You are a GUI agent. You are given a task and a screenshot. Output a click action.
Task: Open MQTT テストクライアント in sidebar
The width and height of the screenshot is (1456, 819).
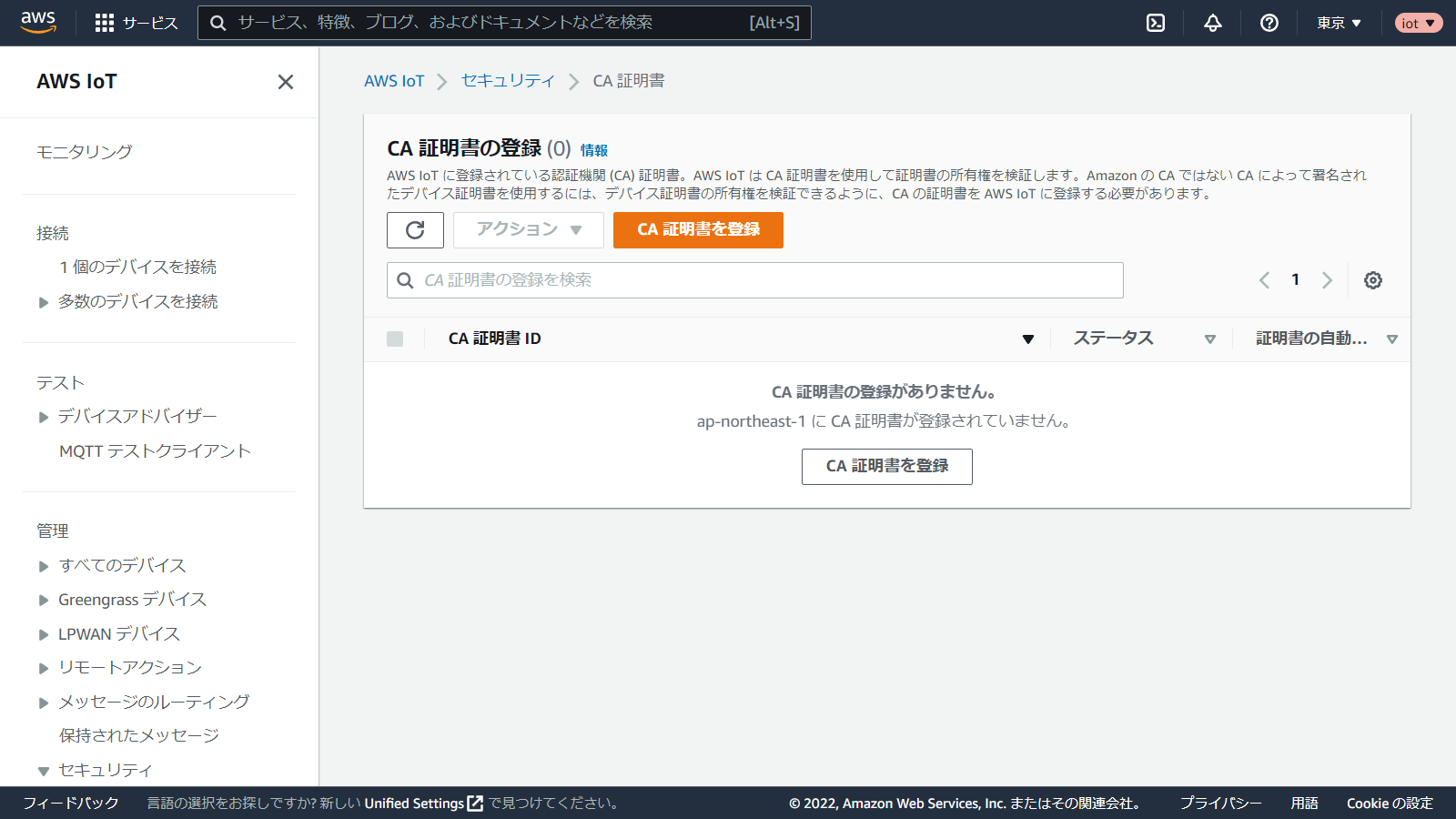point(155,451)
